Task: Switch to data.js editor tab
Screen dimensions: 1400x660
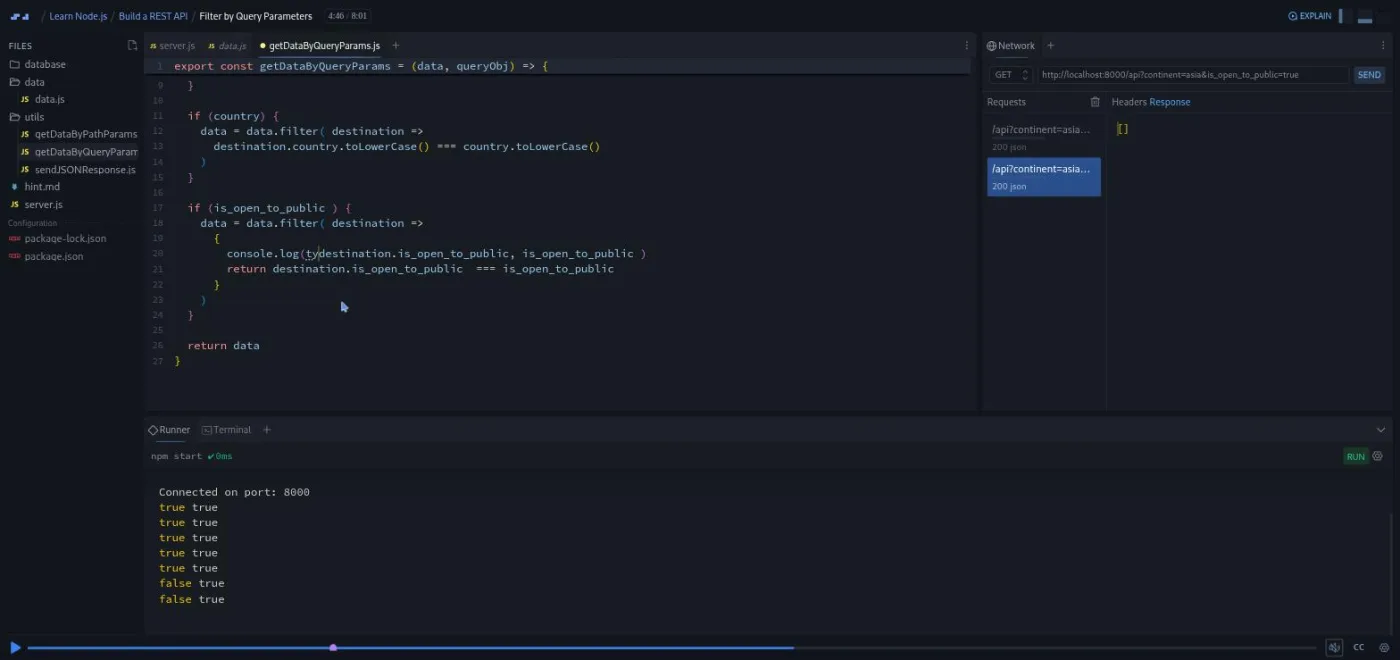Action: 227,46
